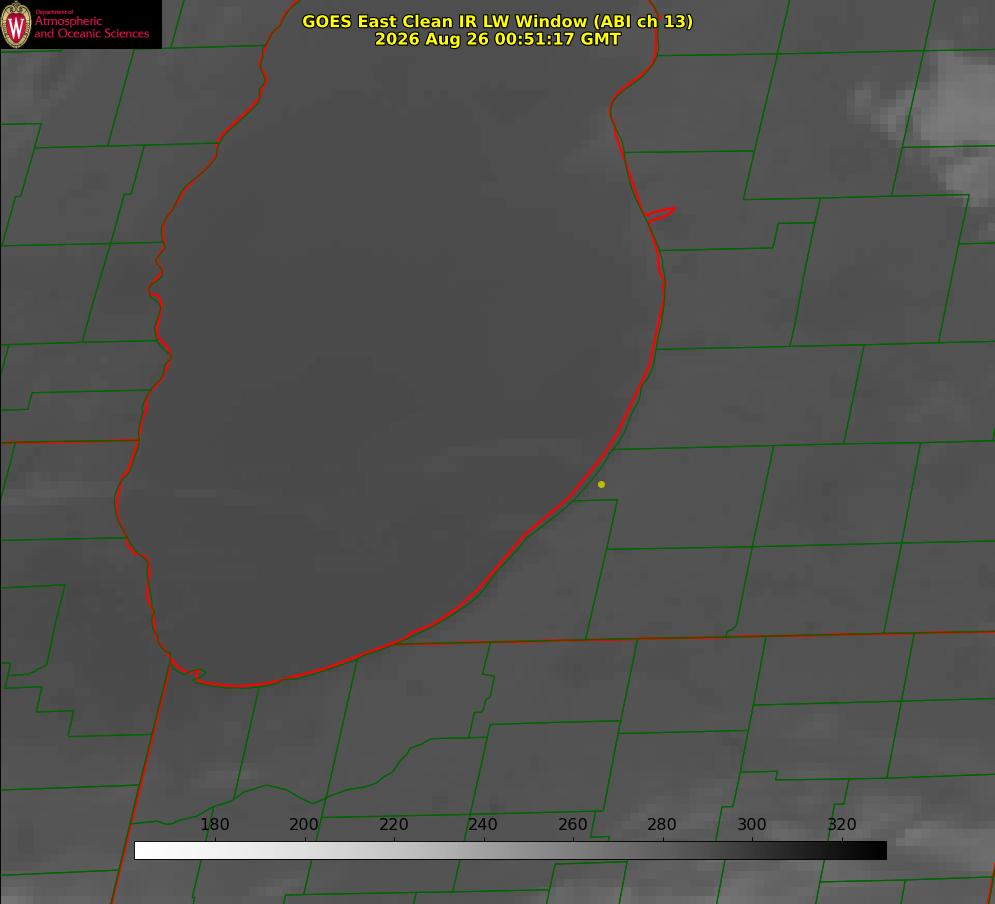Click the Department of label in logo
The height and width of the screenshot is (904, 995).
(54, 12)
